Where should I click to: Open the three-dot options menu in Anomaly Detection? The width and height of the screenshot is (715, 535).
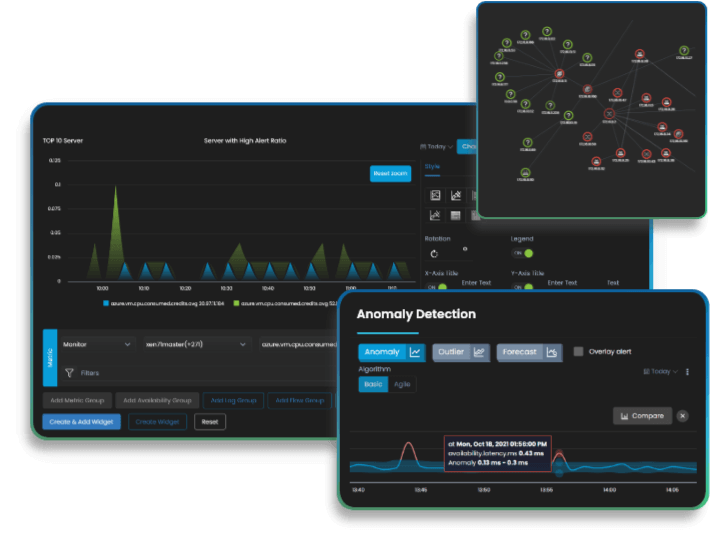click(688, 371)
